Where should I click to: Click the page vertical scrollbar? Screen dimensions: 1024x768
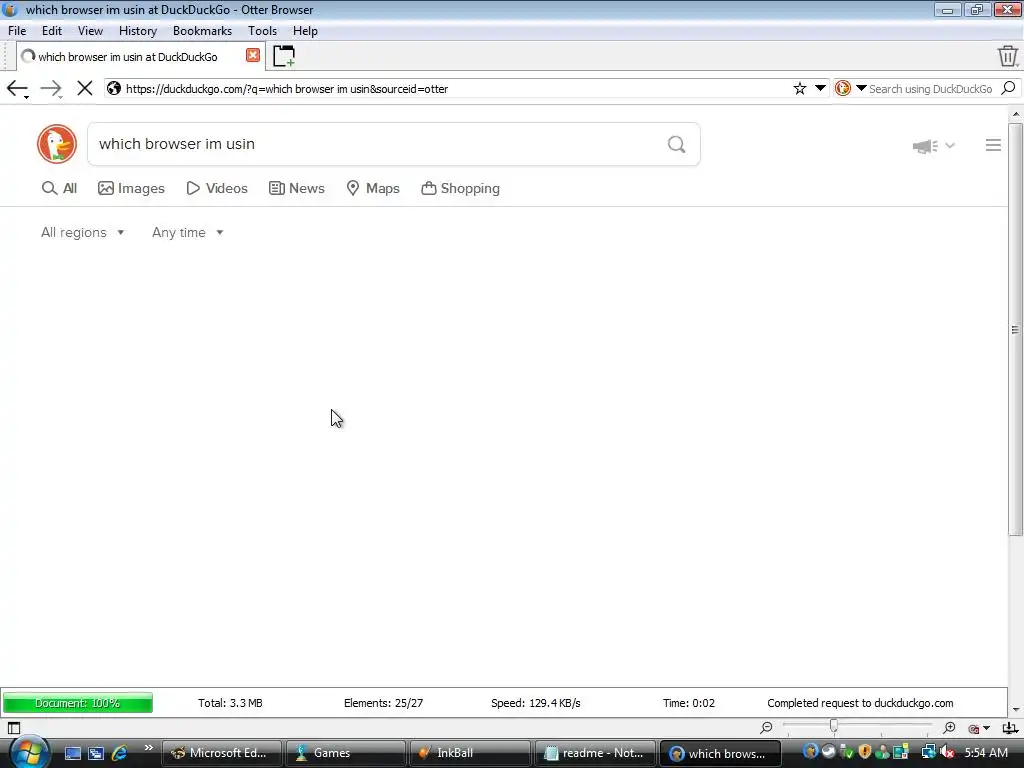click(1016, 329)
